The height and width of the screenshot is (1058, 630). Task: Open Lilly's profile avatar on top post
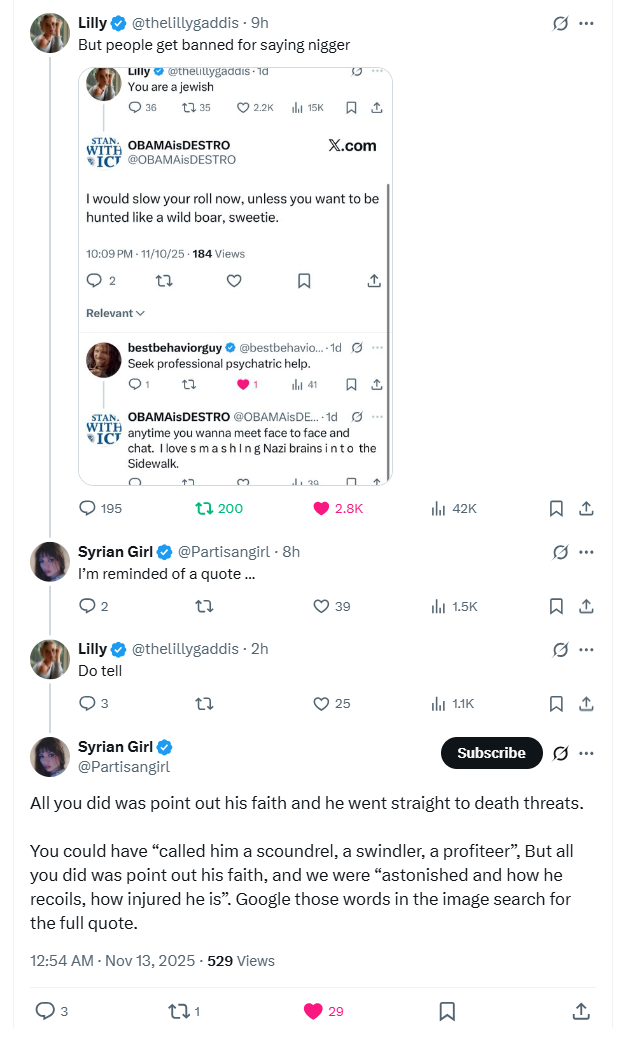pyautogui.click(x=50, y=33)
